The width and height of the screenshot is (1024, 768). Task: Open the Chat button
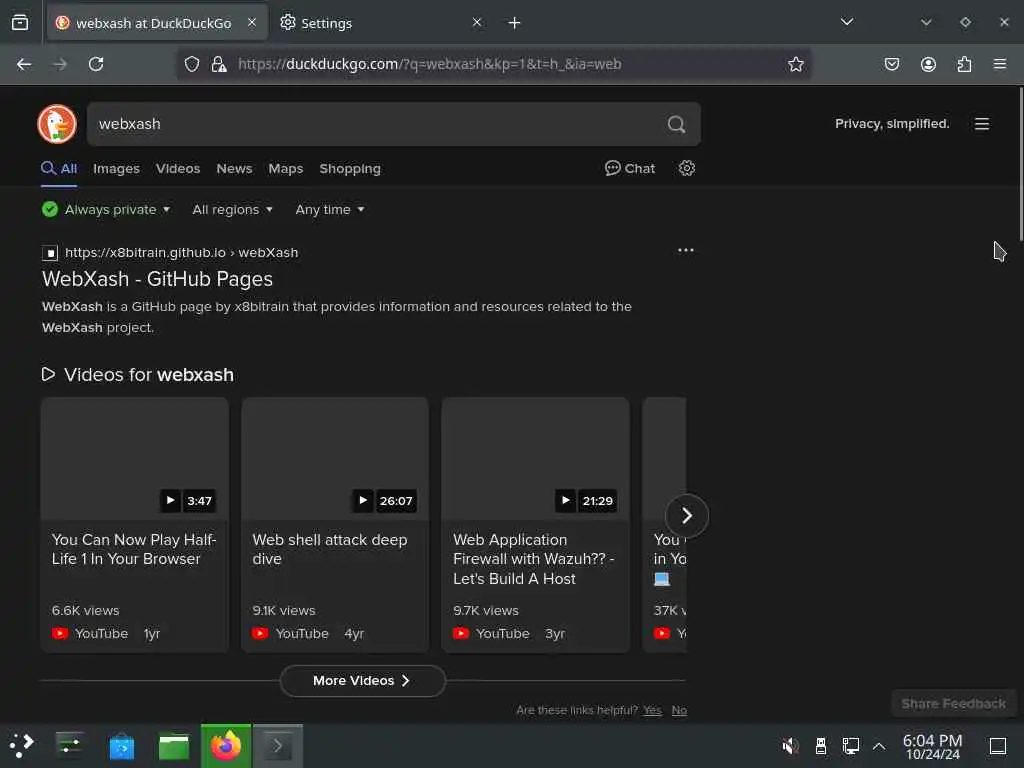(x=630, y=168)
